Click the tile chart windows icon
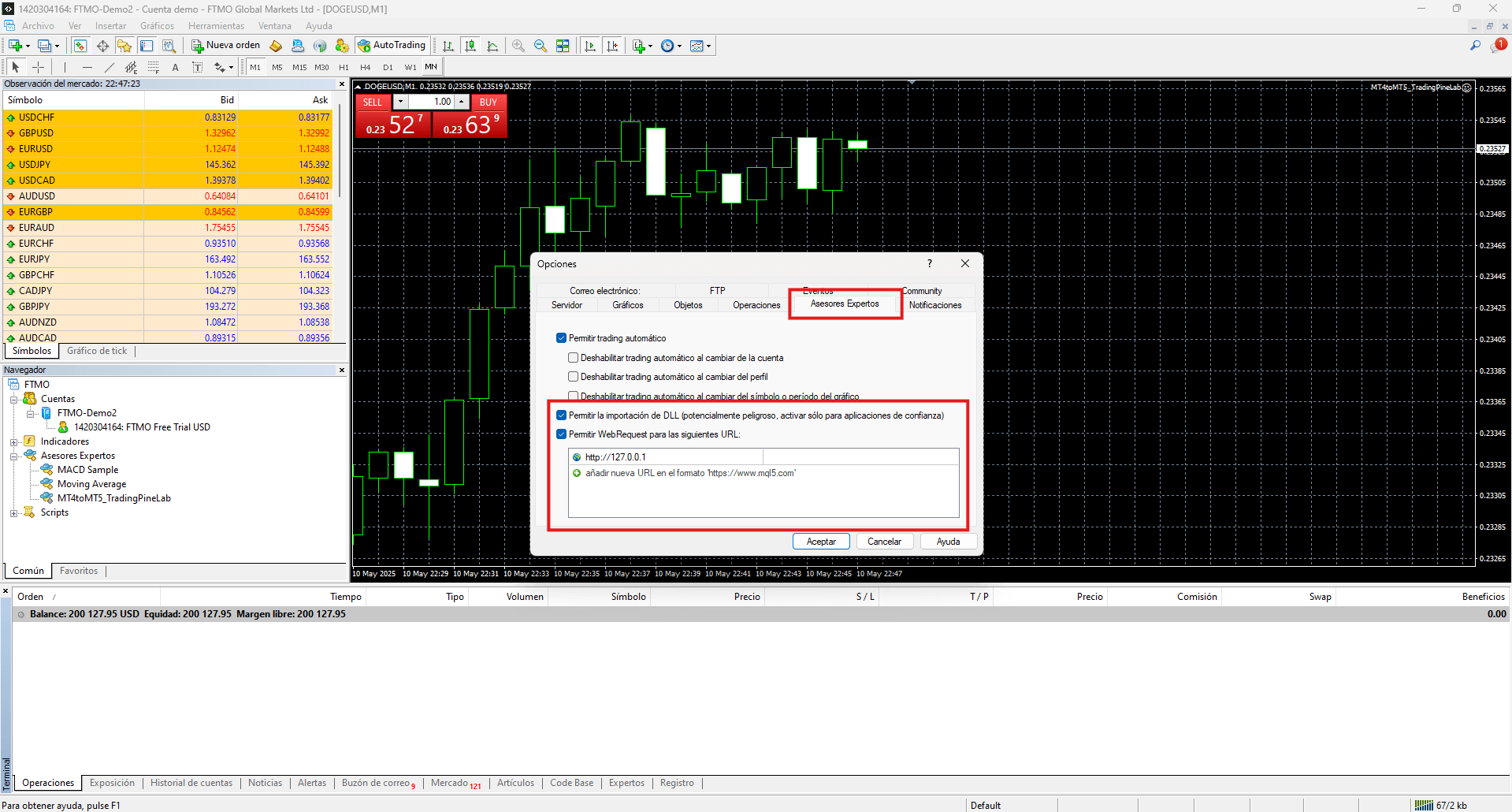 coord(563,45)
